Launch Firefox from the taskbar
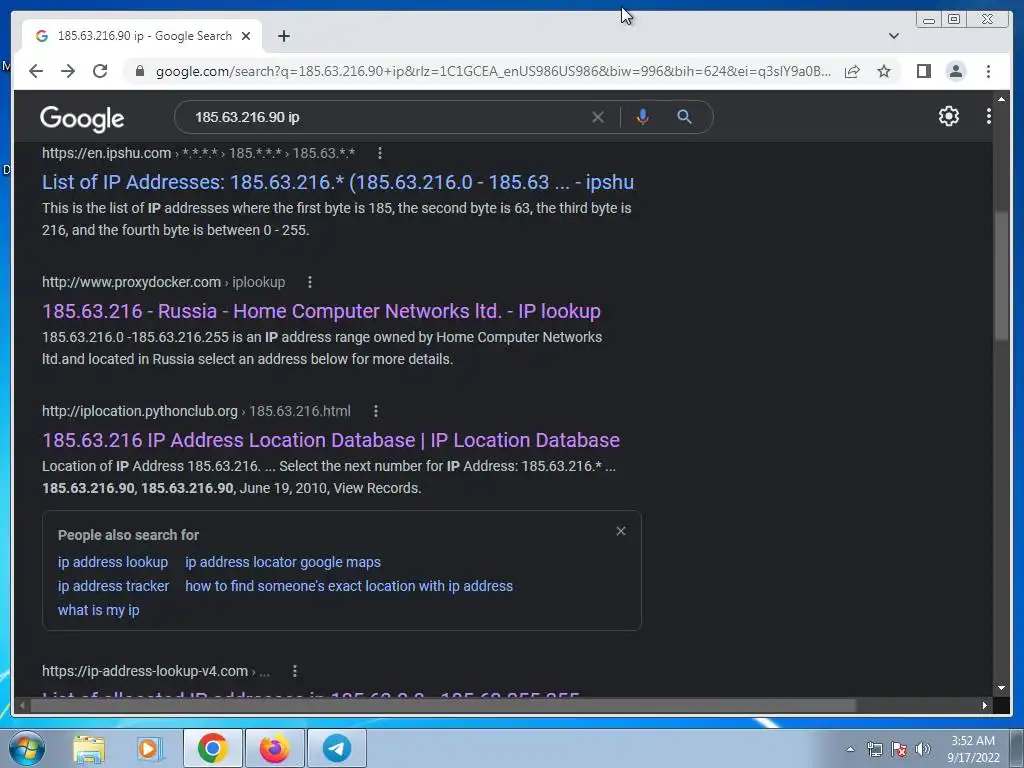This screenshot has height=768, width=1024. point(275,748)
